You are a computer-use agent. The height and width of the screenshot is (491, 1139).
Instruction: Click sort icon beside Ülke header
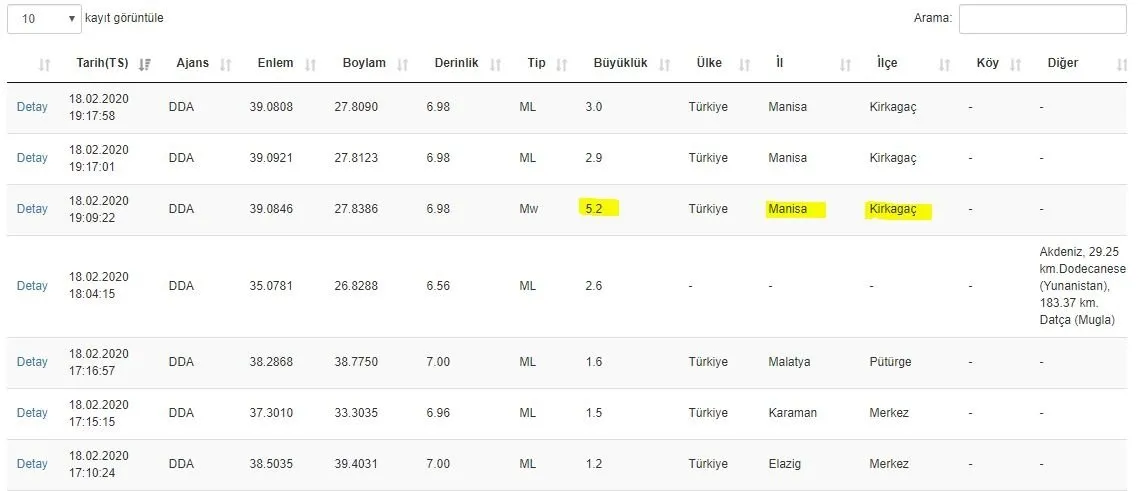point(744,65)
